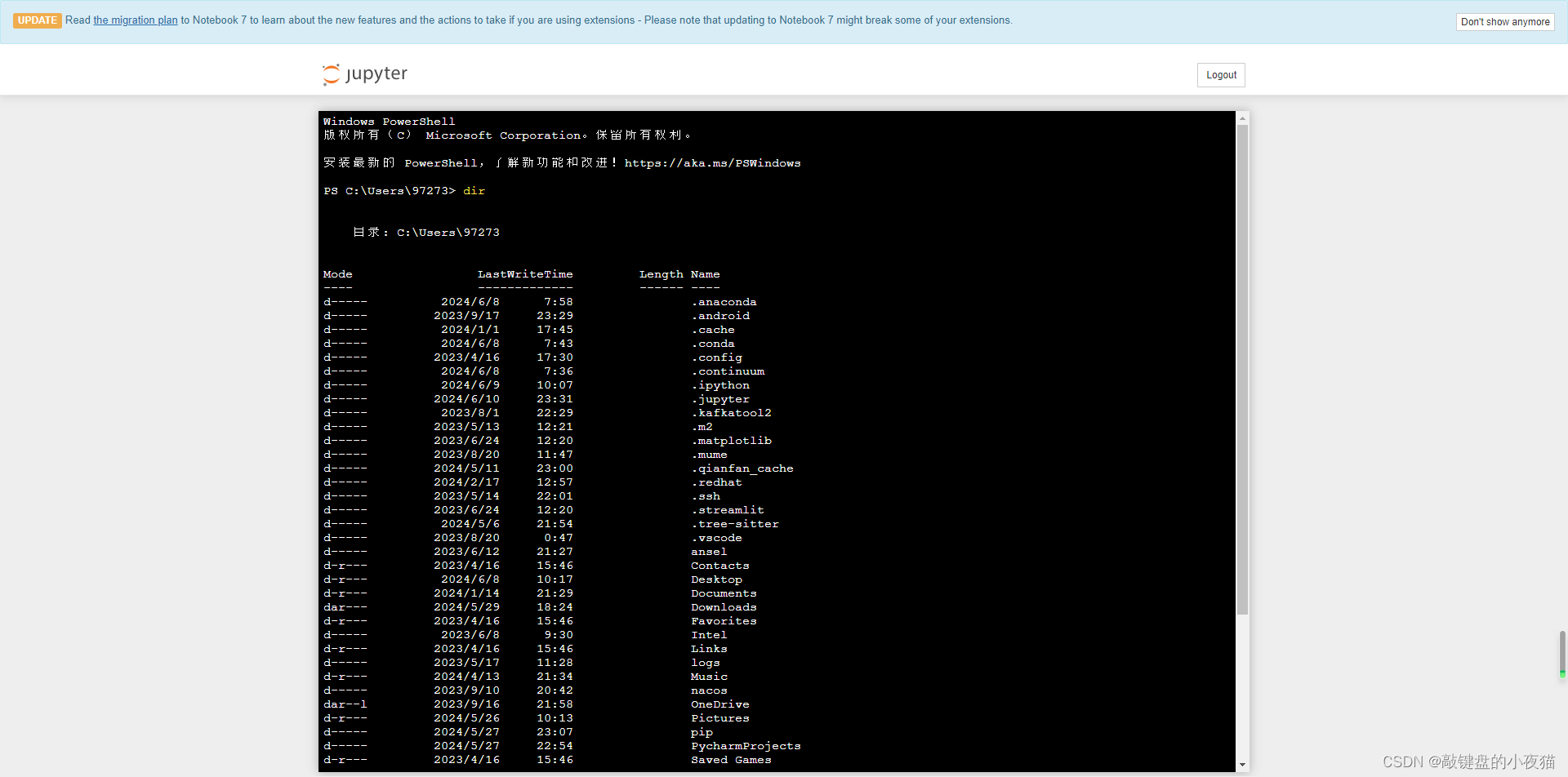This screenshot has height=777, width=1568.
Task: Click the '.jupyter' directory name
Action: coord(720,399)
